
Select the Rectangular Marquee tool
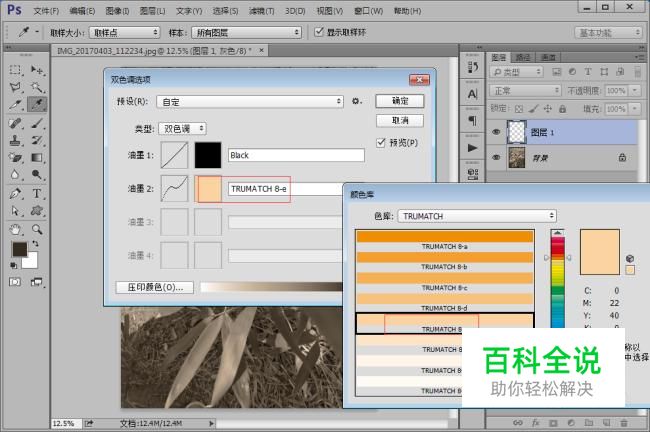pyautogui.click(x=15, y=70)
